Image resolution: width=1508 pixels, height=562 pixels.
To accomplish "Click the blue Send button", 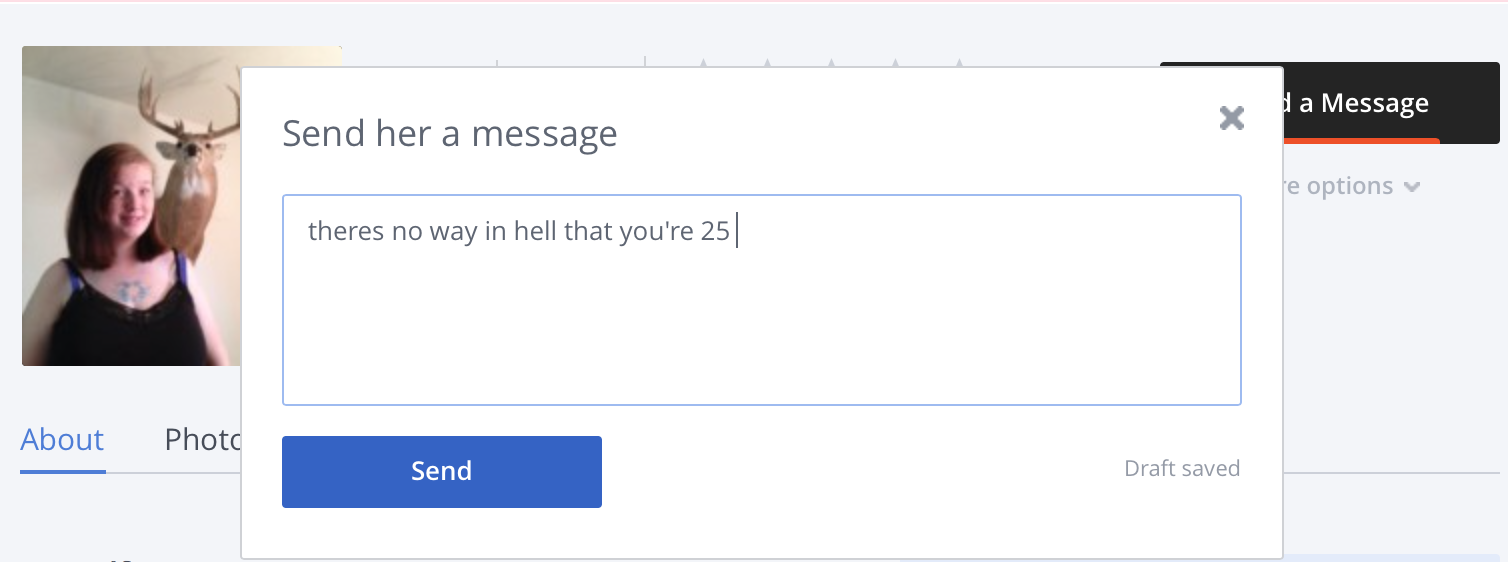I will pyautogui.click(x=441, y=471).
